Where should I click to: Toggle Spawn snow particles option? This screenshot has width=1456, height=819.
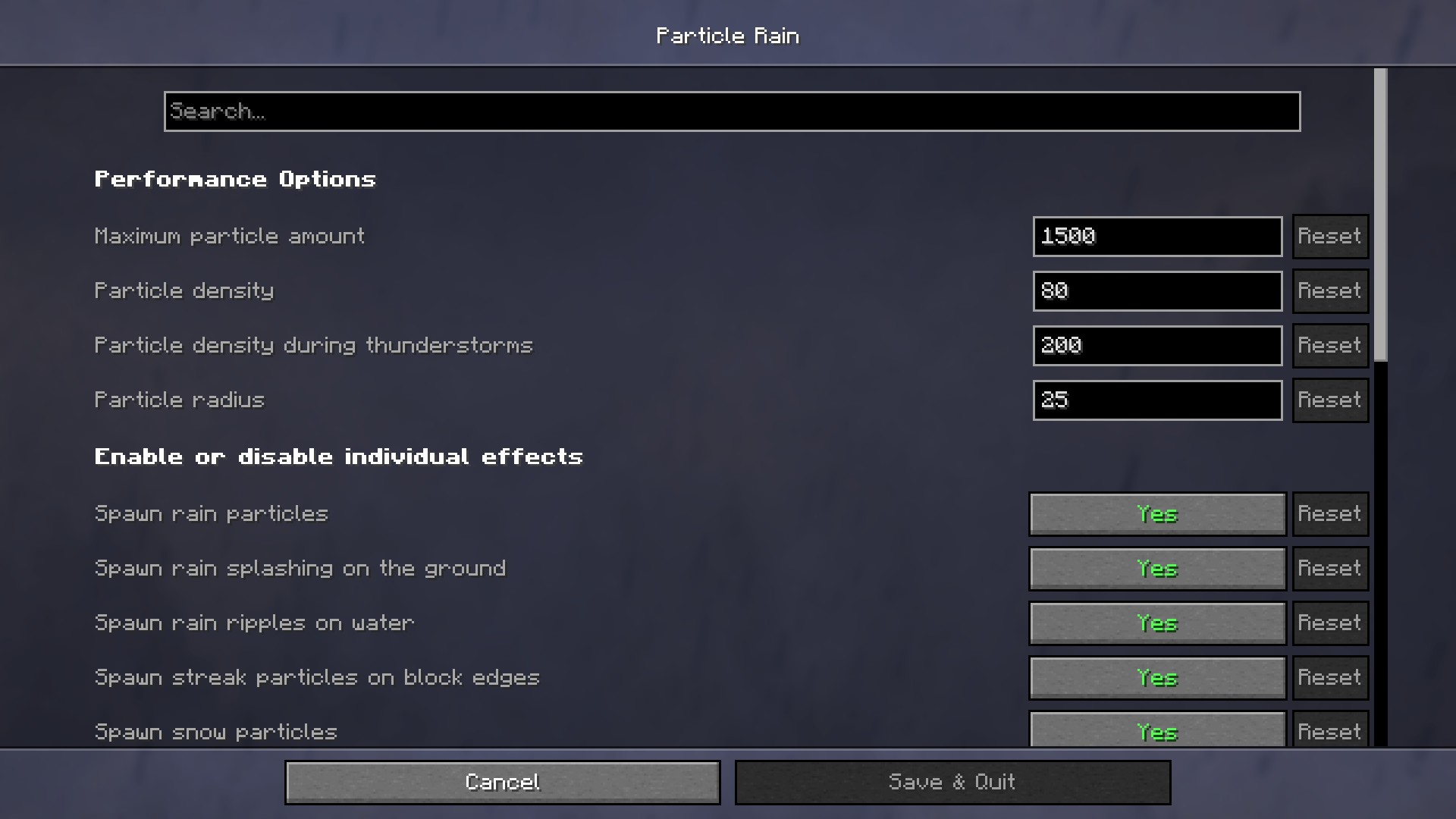click(1157, 729)
